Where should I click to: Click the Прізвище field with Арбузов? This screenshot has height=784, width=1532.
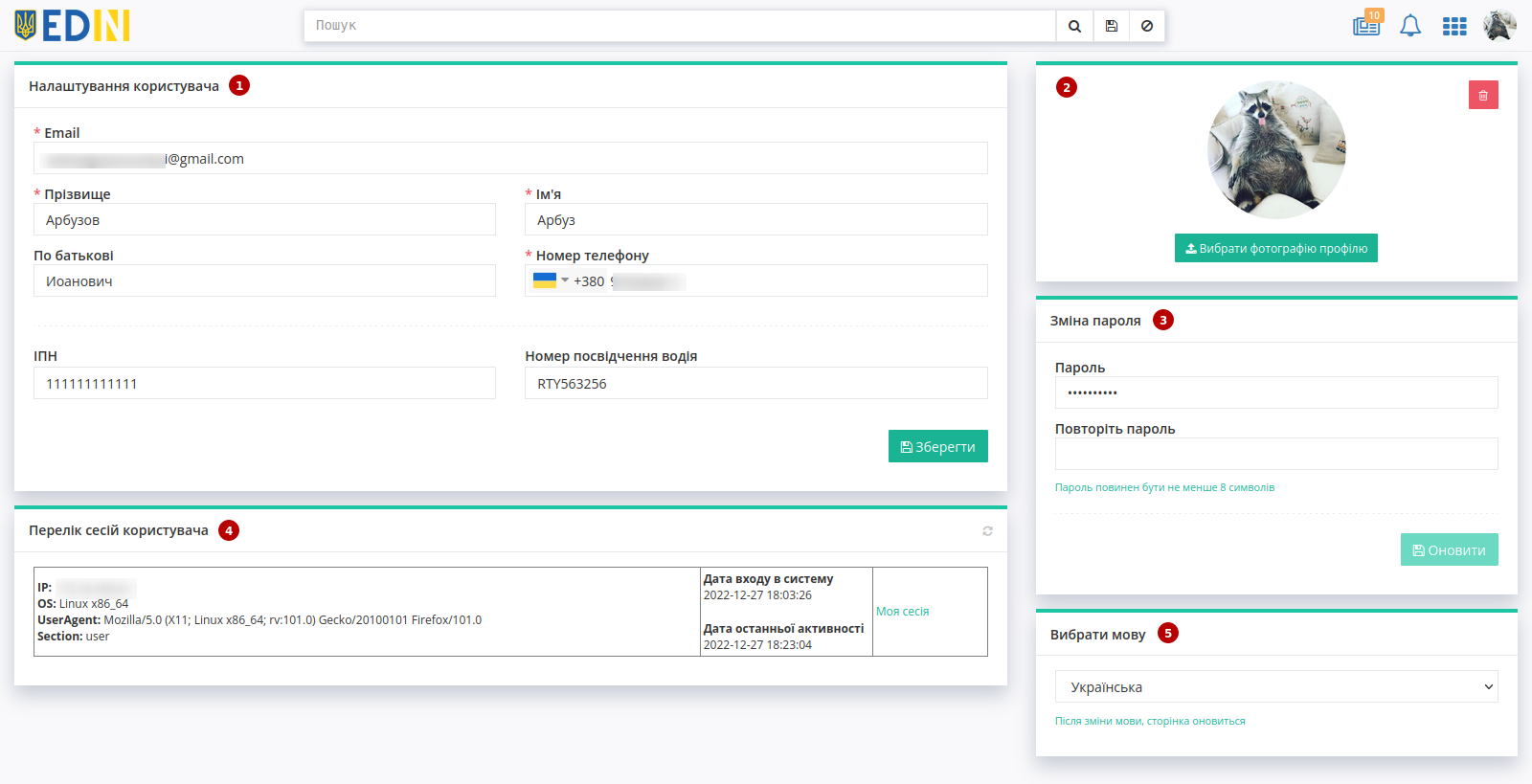(x=264, y=219)
